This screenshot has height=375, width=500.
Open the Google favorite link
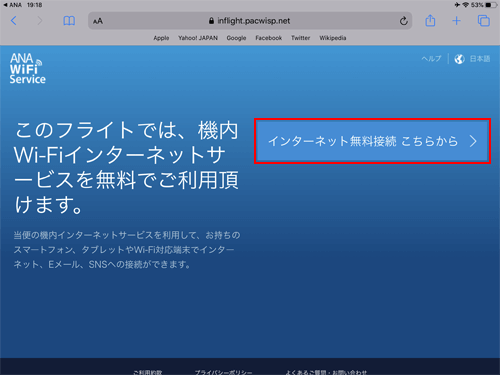click(236, 38)
